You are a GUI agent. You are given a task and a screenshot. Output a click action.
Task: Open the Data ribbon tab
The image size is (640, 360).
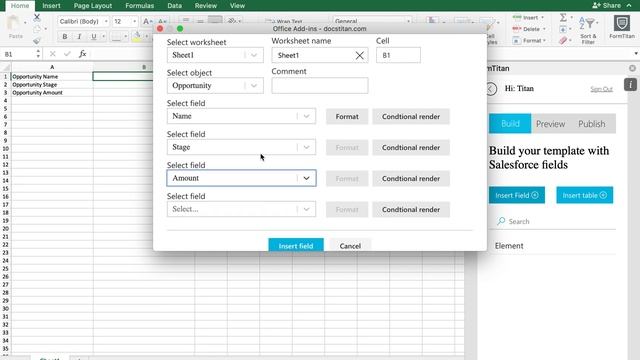point(175,6)
